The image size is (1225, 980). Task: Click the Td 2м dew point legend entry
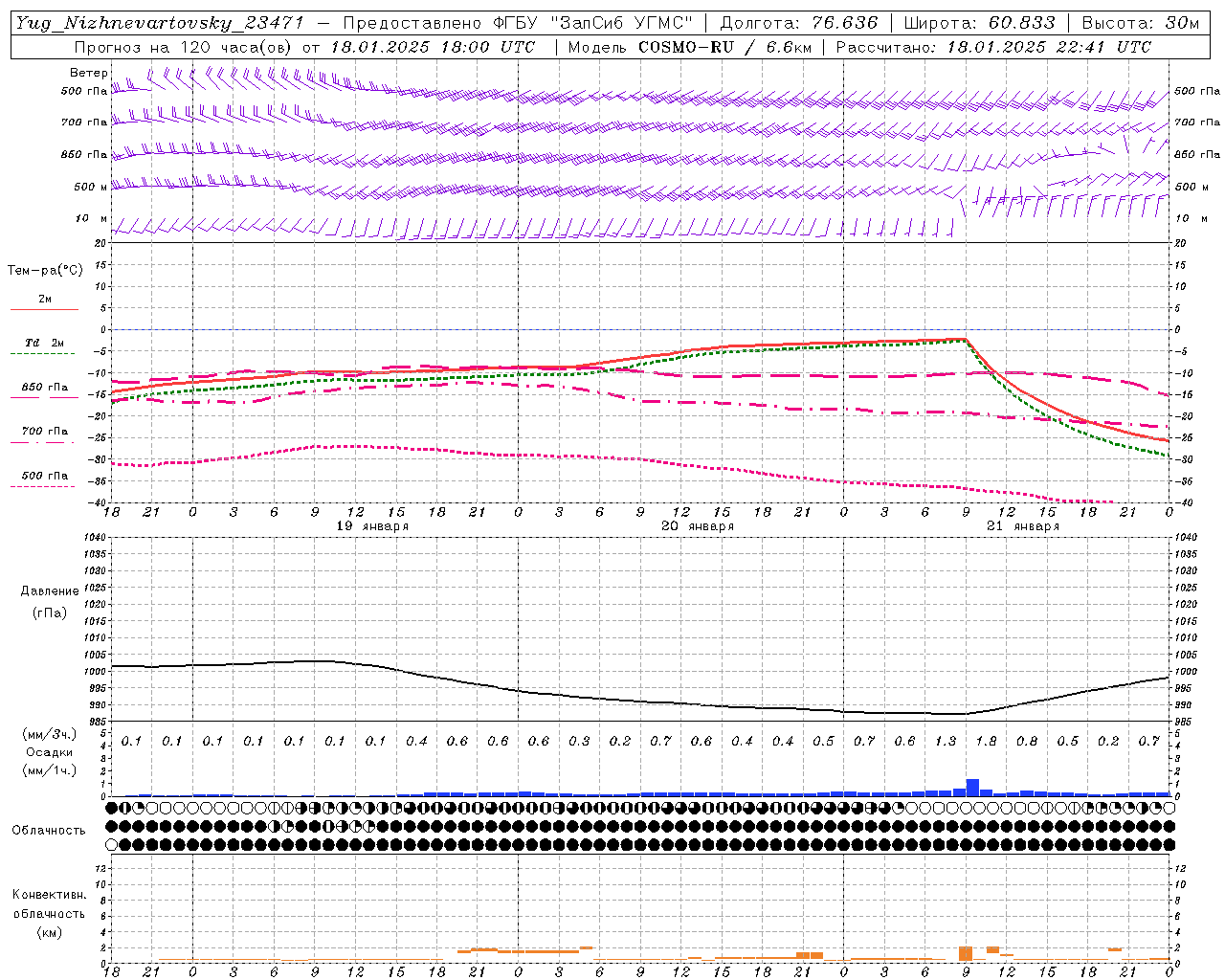tap(44, 343)
